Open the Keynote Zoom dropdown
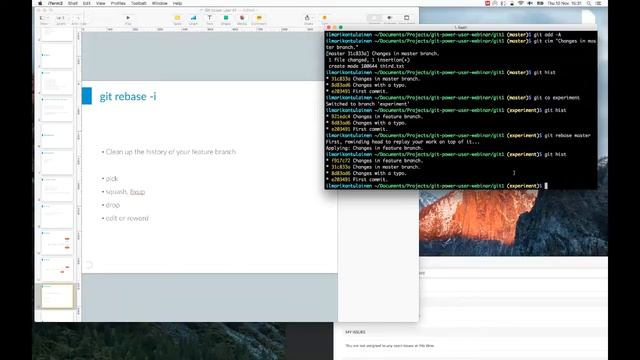Image resolution: width=640 pixels, height=360 pixels. (60, 18)
